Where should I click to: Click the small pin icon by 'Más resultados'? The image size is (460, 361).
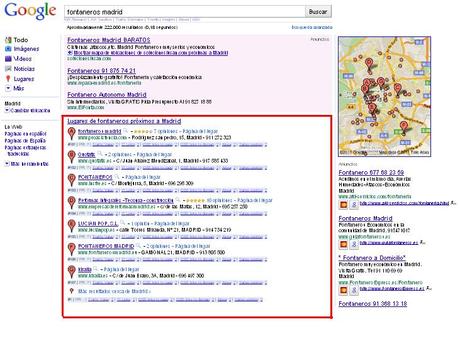coord(71,291)
